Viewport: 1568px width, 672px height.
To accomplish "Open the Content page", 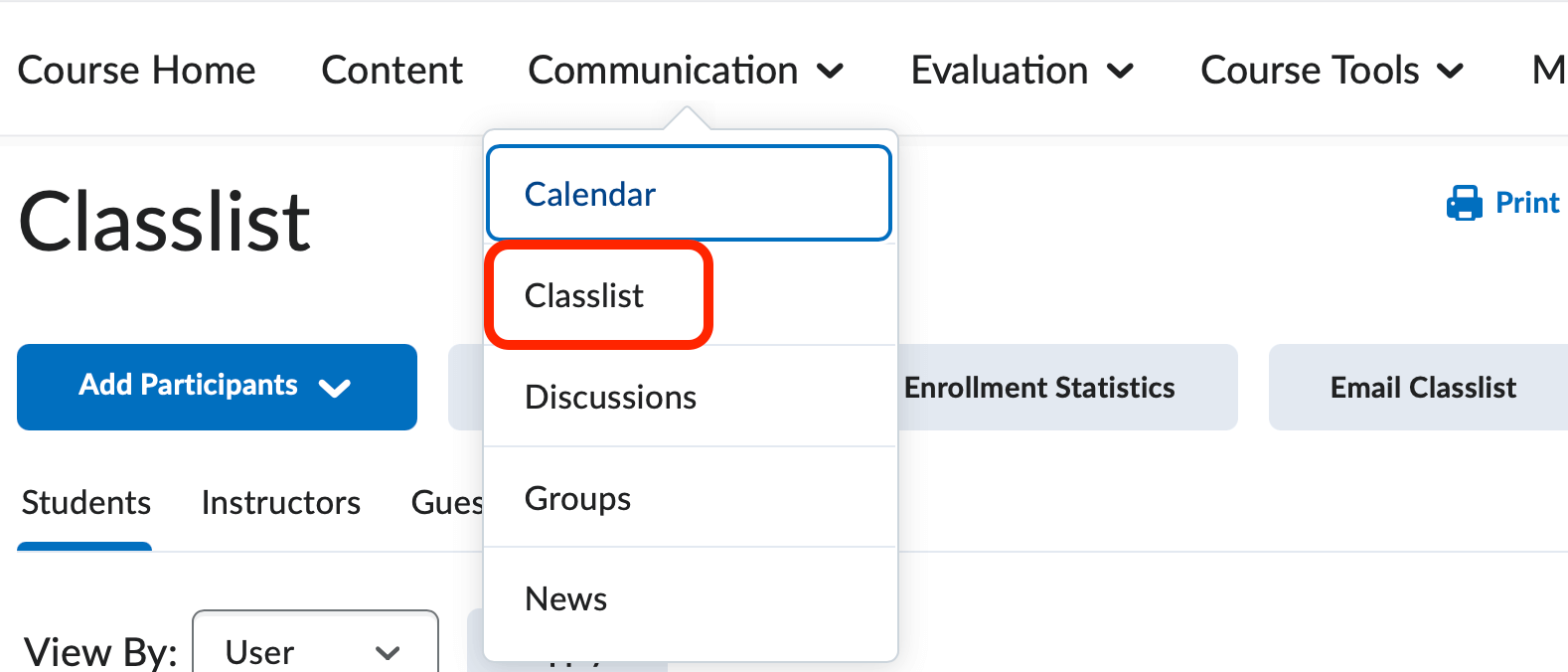I will pyautogui.click(x=392, y=70).
